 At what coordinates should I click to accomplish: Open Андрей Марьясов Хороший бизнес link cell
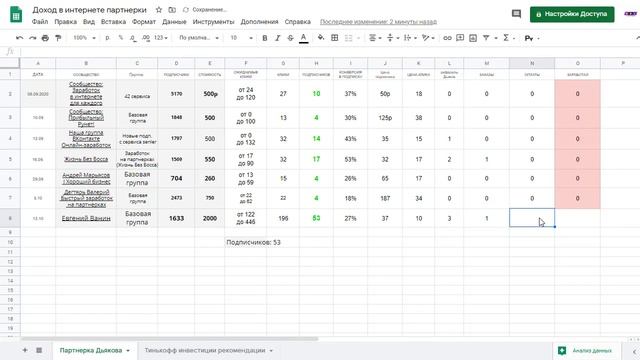click(86, 178)
